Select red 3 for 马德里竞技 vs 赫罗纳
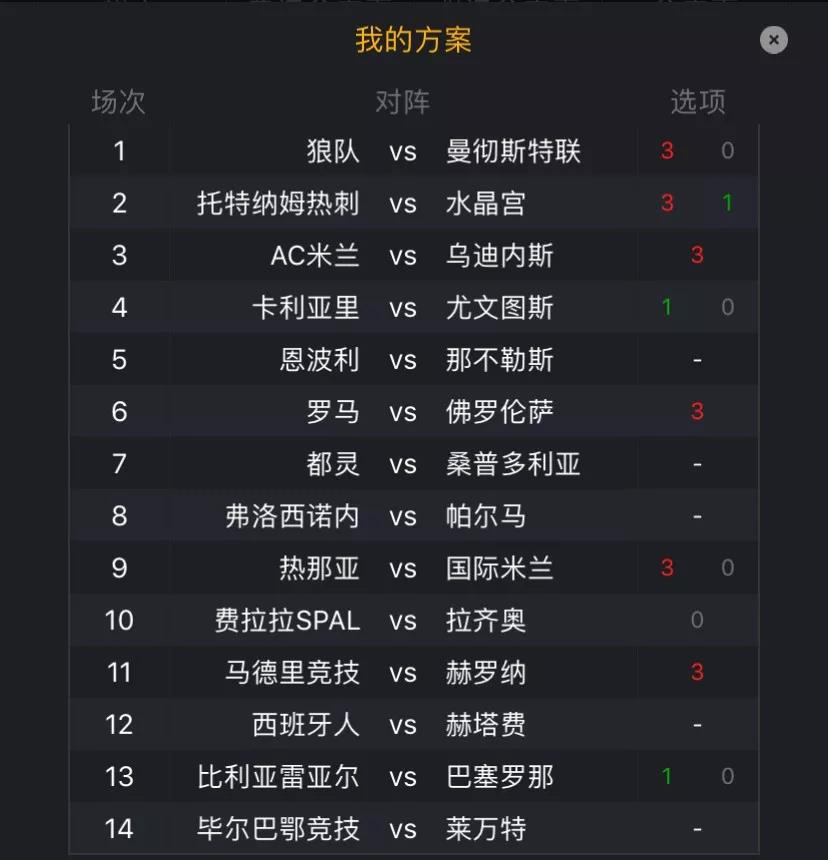This screenshot has height=860, width=828. tap(697, 672)
